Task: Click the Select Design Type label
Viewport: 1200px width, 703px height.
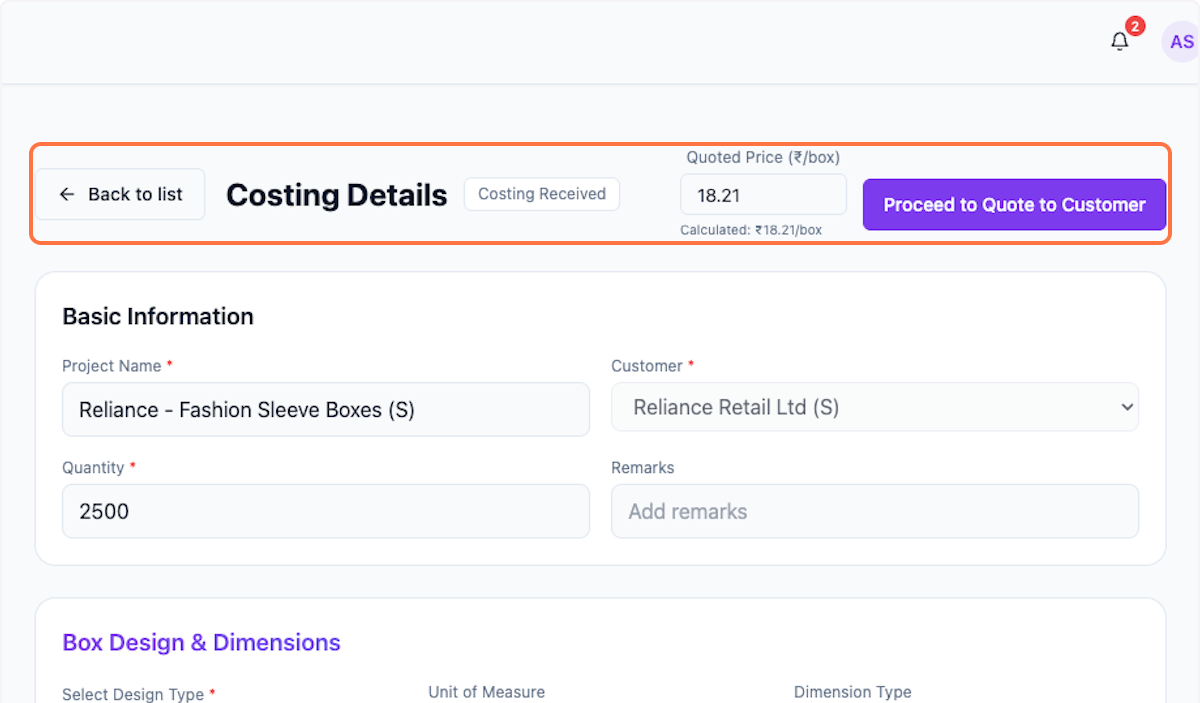Action: [133, 694]
